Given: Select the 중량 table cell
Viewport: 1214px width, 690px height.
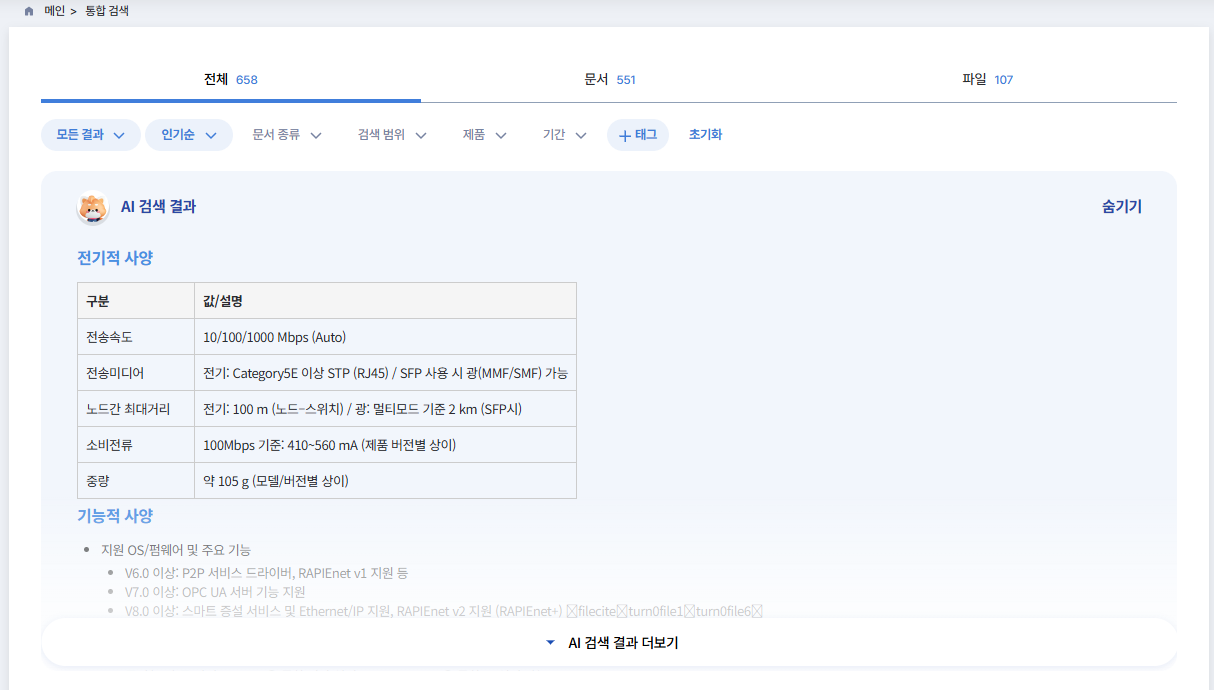Looking at the screenshot, I should click(136, 481).
